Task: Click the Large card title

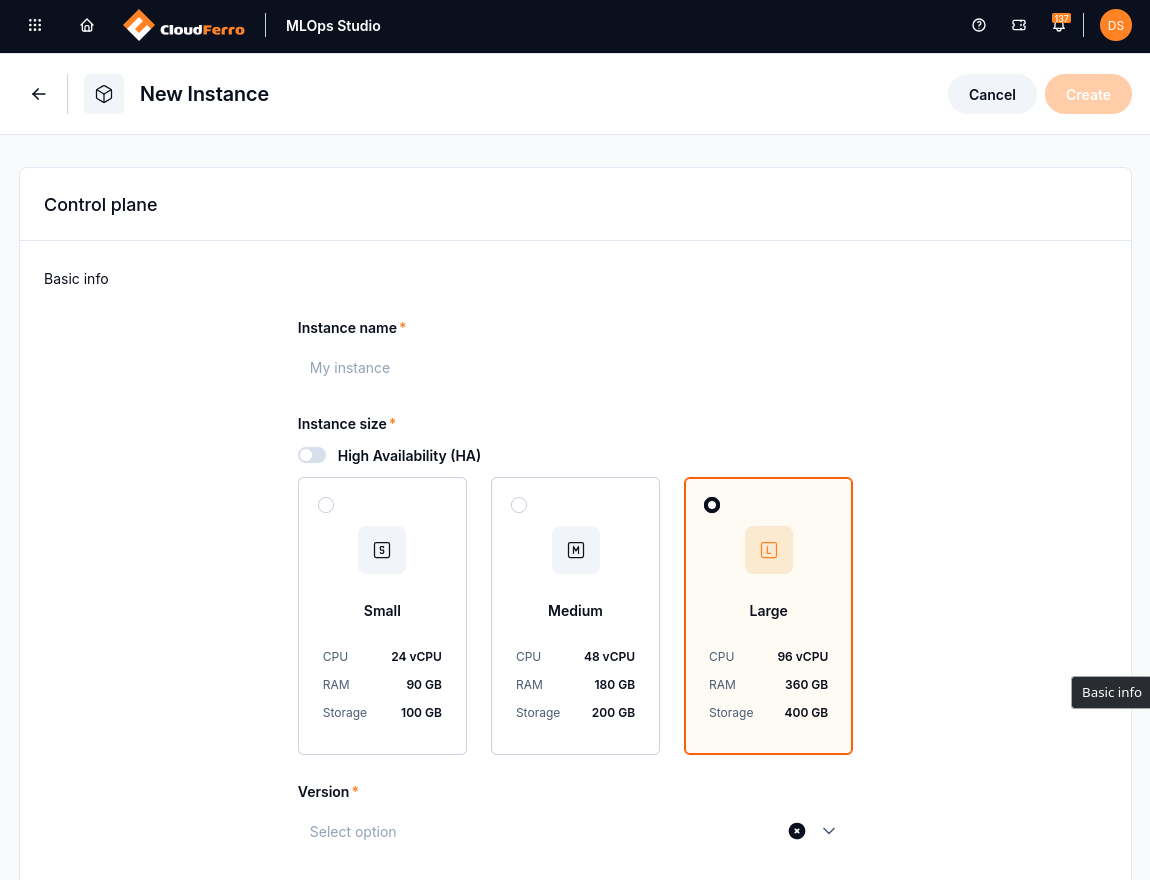Action: [768, 611]
